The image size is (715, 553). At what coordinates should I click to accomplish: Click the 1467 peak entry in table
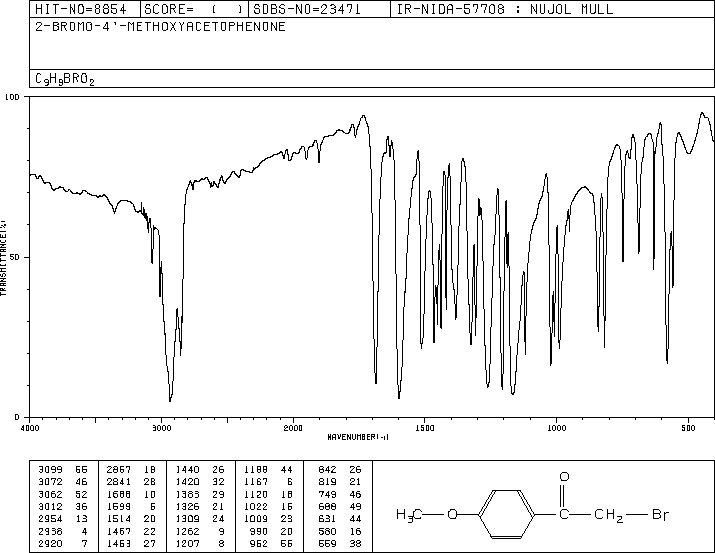(x=131, y=532)
